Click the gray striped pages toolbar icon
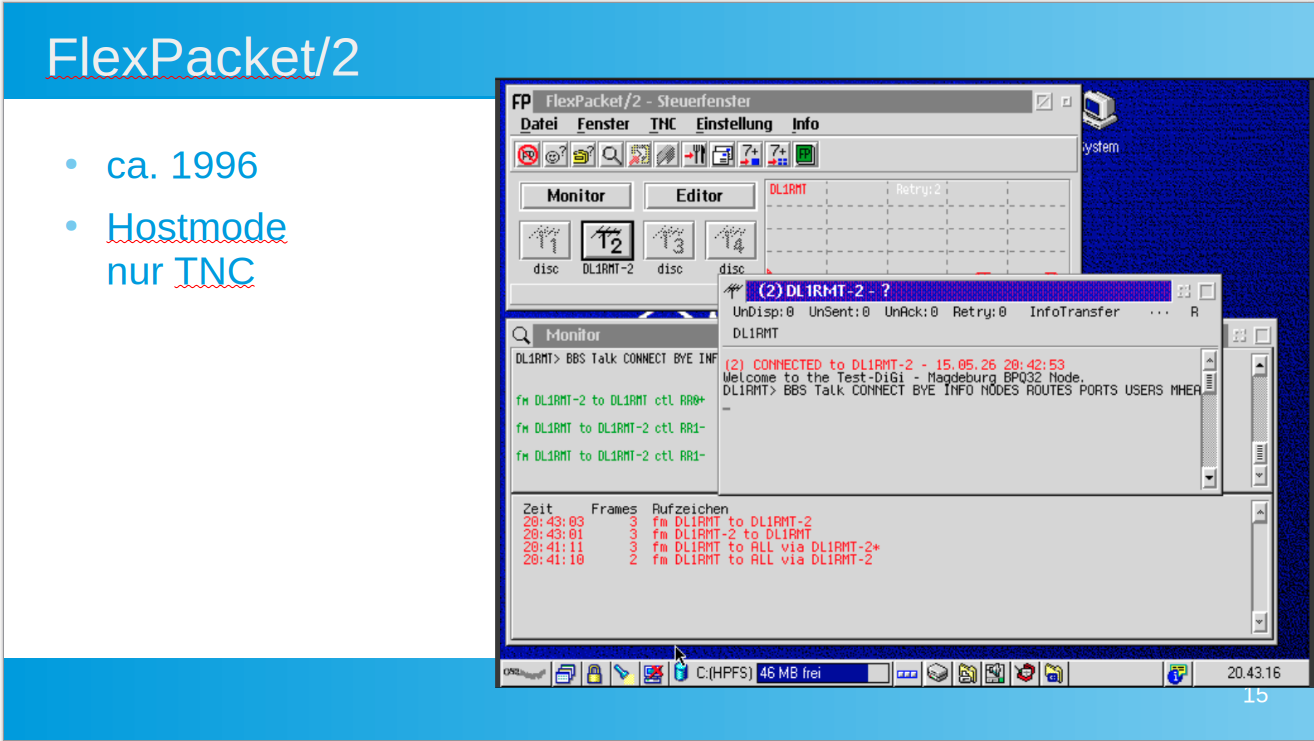Viewport: 1314px width, 741px height. click(666, 154)
